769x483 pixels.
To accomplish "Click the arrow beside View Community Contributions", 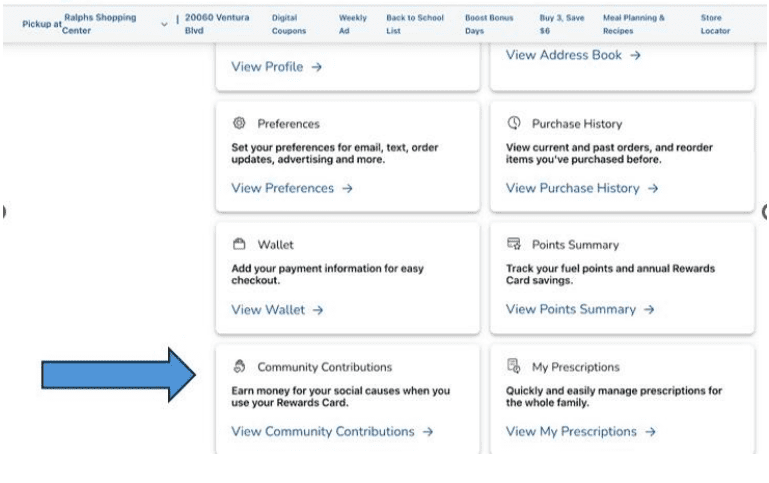I will tap(428, 432).
